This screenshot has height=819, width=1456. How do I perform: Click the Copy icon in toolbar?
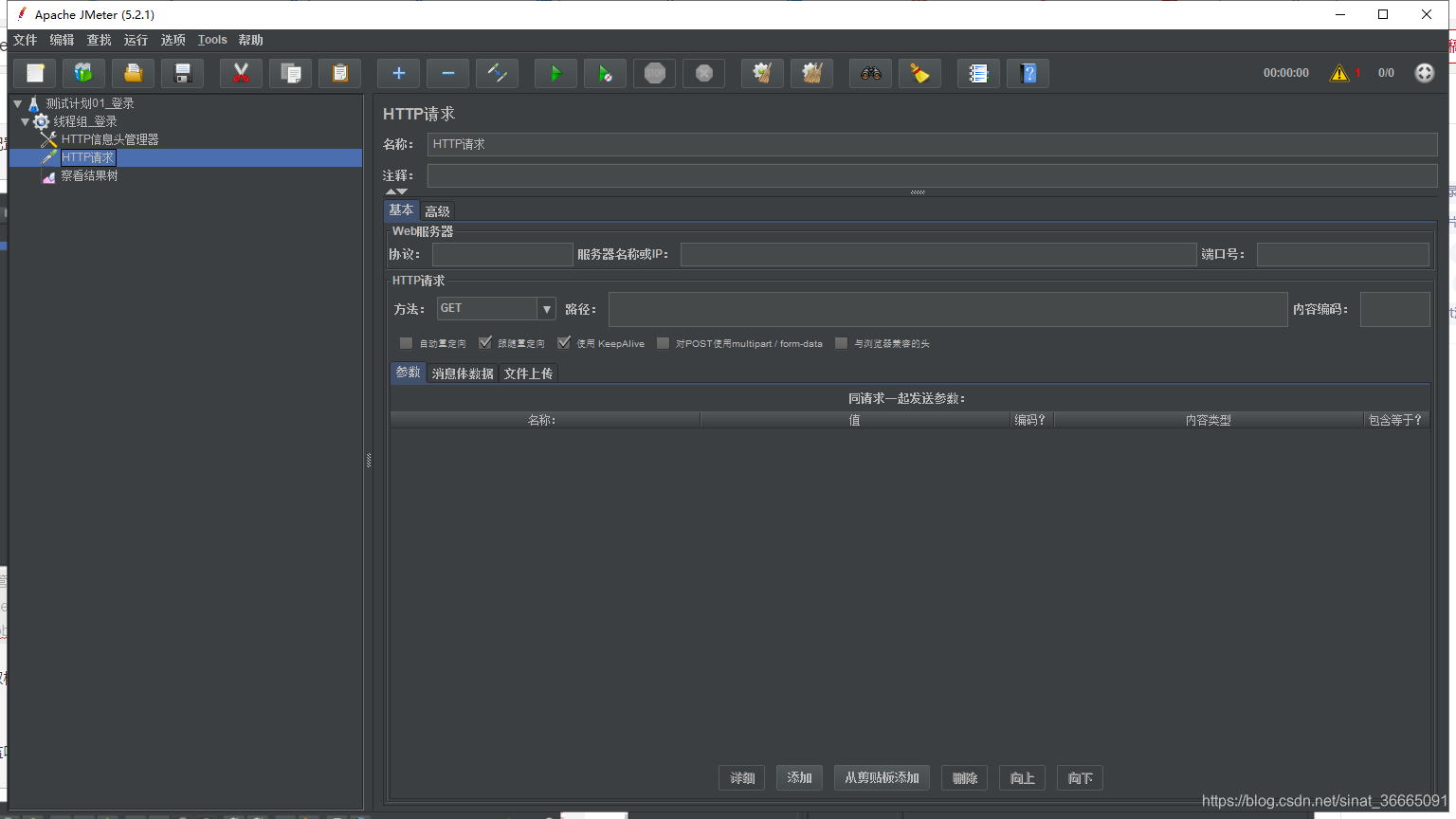click(291, 73)
